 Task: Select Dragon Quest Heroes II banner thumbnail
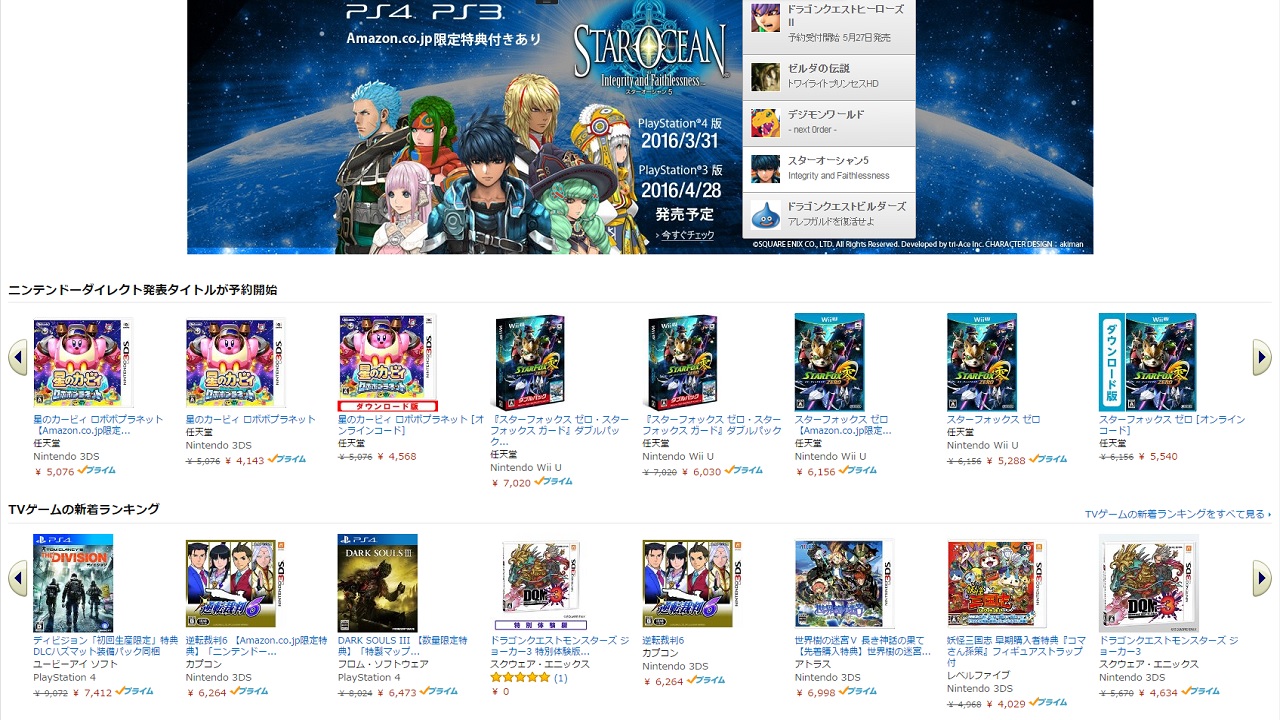click(x=765, y=18)
